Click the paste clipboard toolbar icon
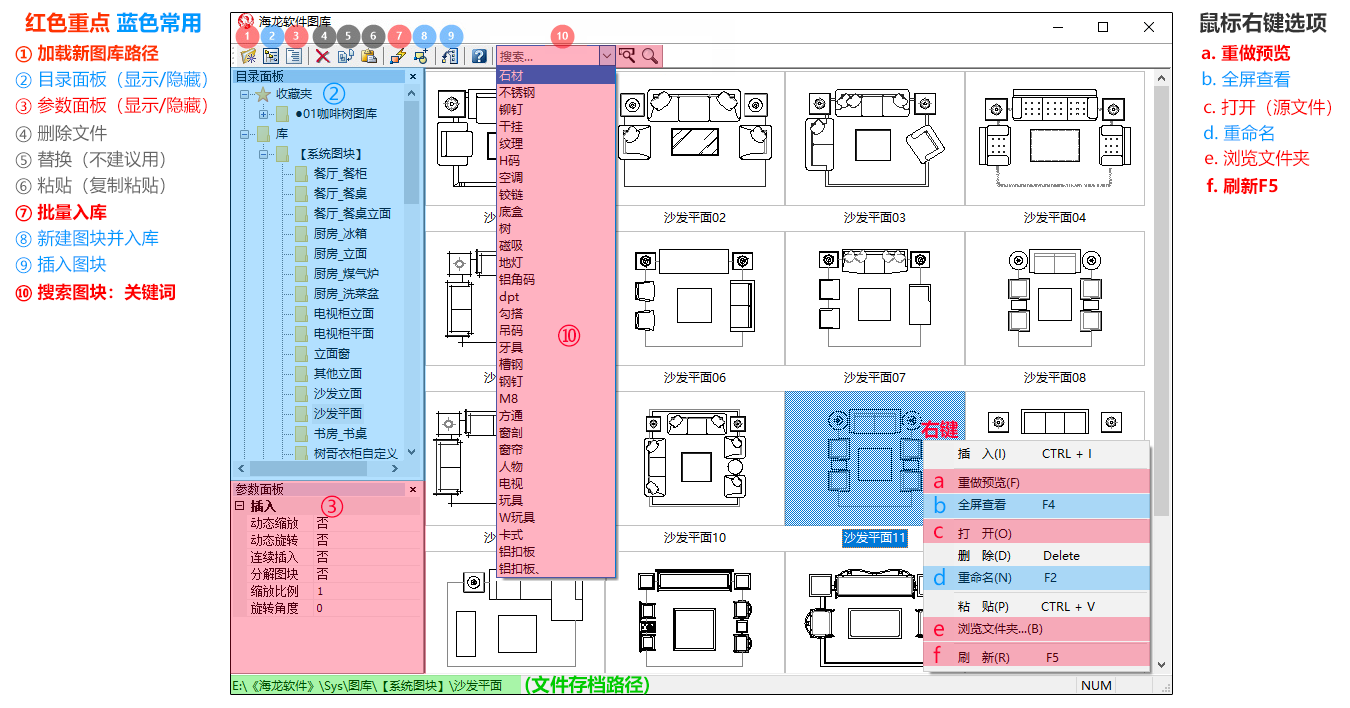Viewport: 1350px width, 708px height. [x=369, y=57]
